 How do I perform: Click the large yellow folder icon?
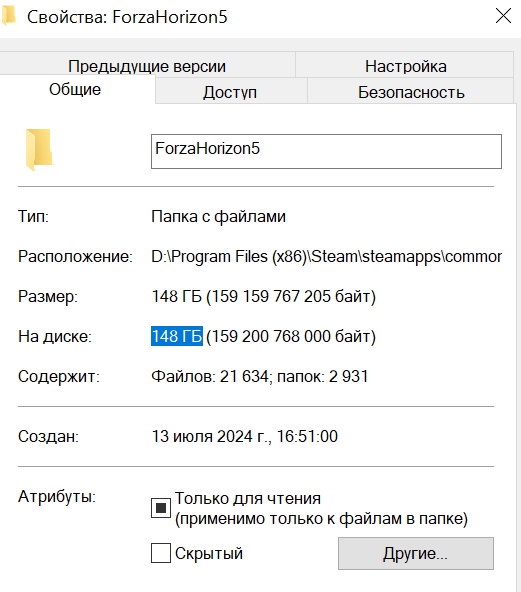coord(39,150)
